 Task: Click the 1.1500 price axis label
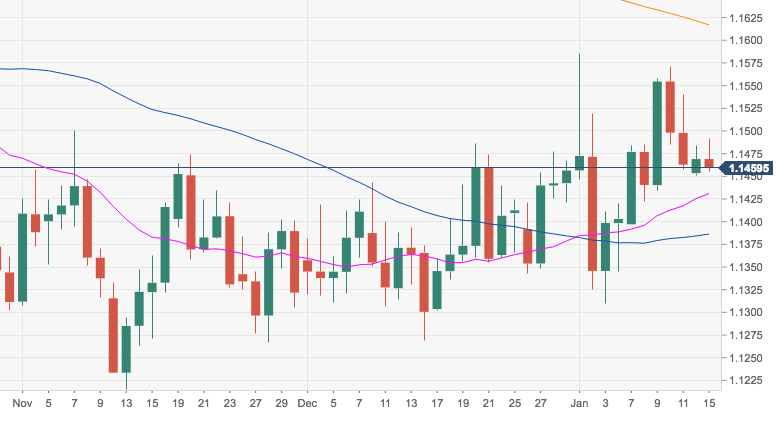[746, 131]
